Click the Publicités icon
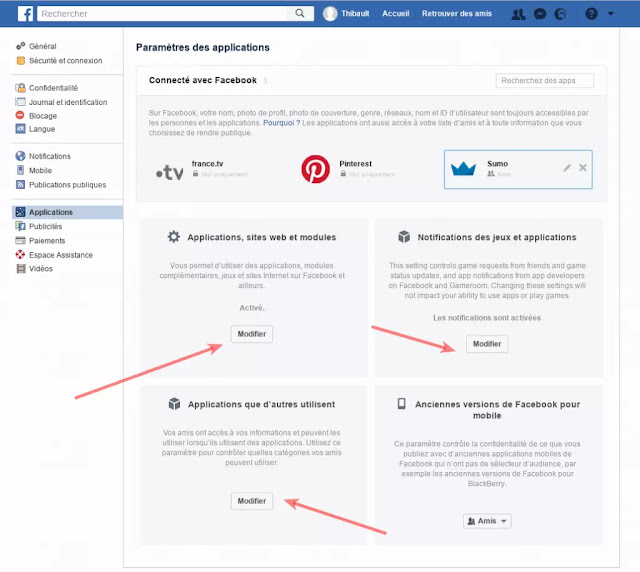Image resolution: width=640 pixels, height=572 pixels. (x=20, y=226)
